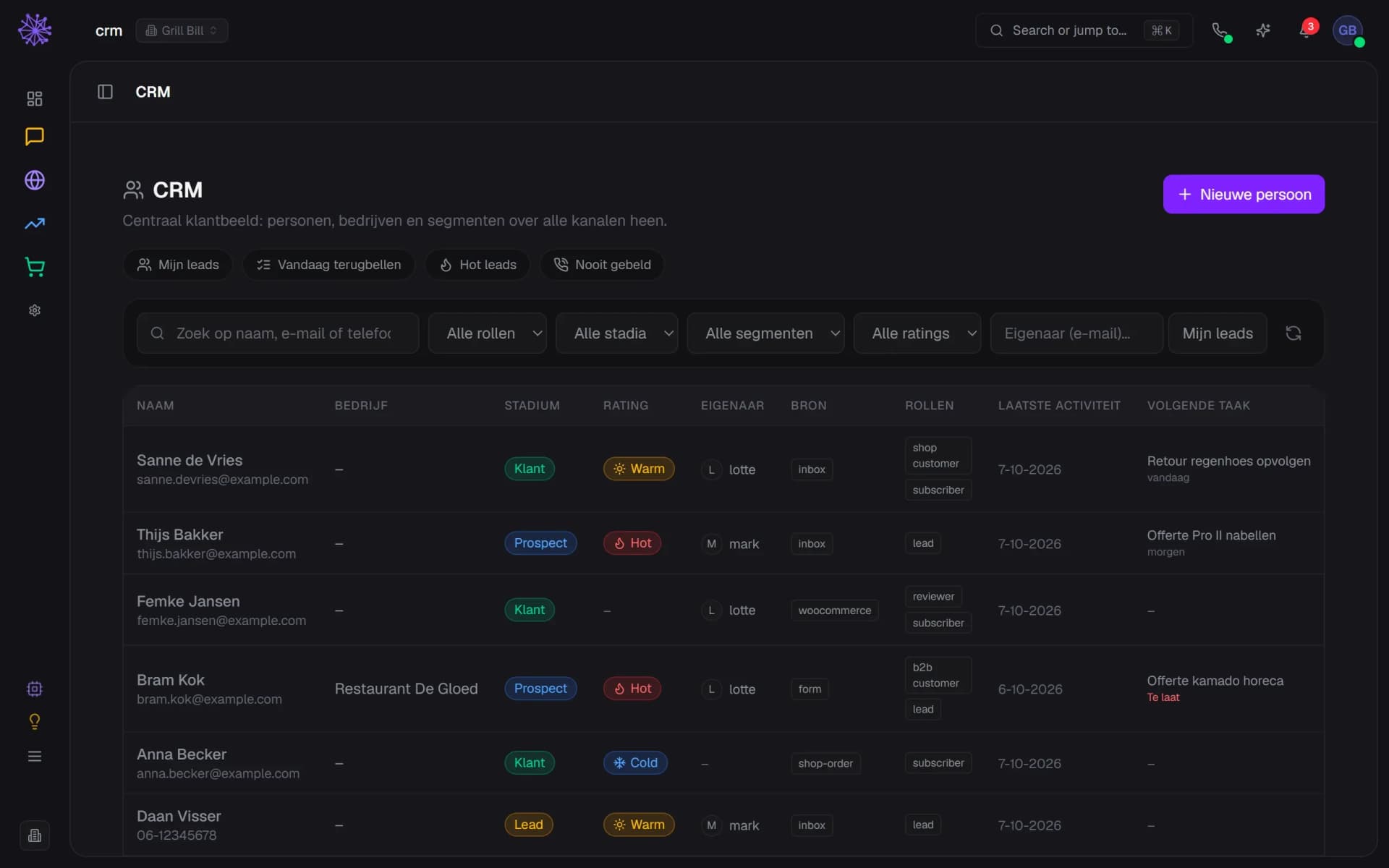Click the Eigenaar (e-mail) input field

tap(1076, 333)
